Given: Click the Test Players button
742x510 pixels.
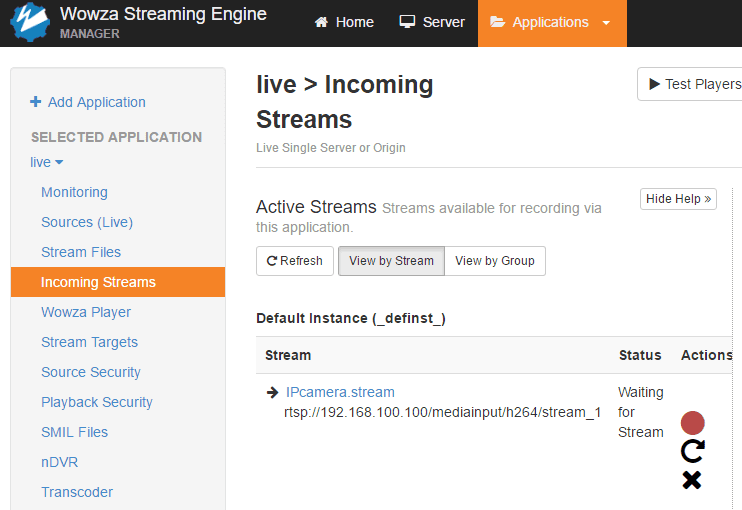Looking at the screenshot, I should pyautogui.click(x=690, y=84).
